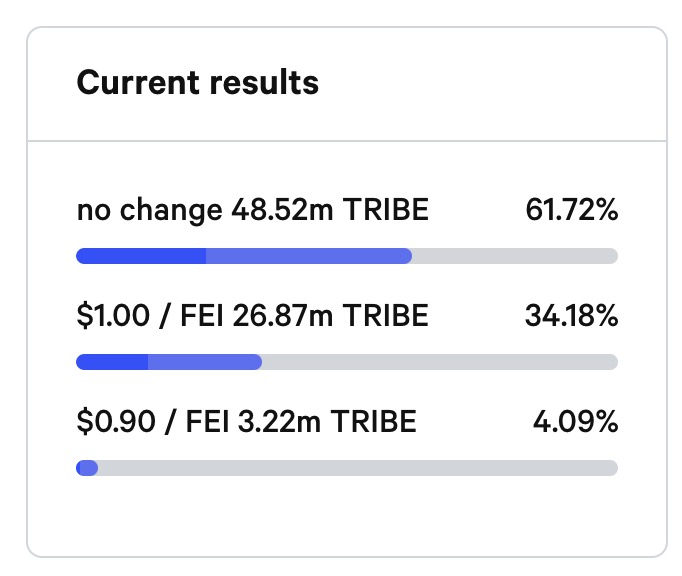The width and height of the screenshot is (682, 576).
Task: Click dark blue segment of $1.00 / FEI bar
Action: tap(112, 362)
